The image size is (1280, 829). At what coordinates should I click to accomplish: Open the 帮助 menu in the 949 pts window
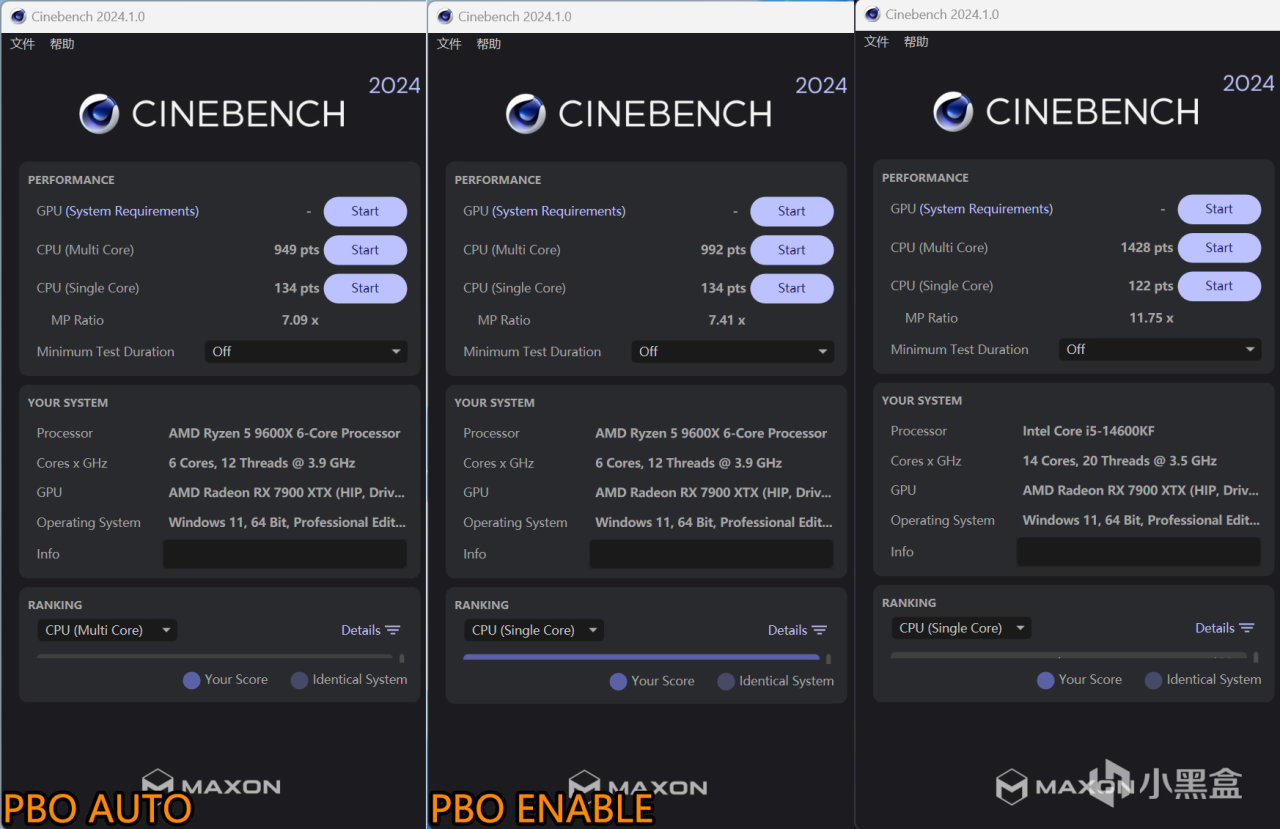pos(62,44)
